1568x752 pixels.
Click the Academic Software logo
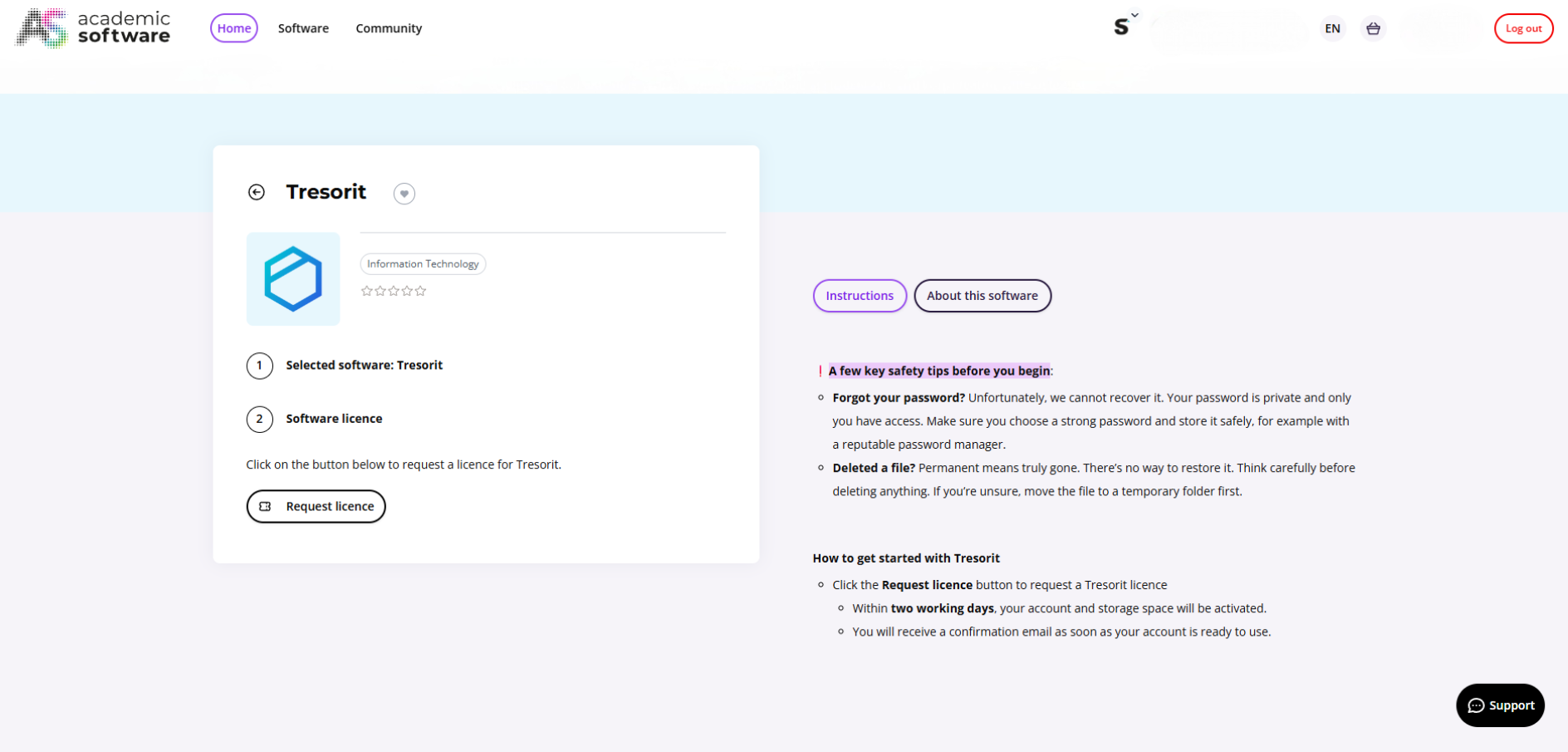(x=93, y=28)
